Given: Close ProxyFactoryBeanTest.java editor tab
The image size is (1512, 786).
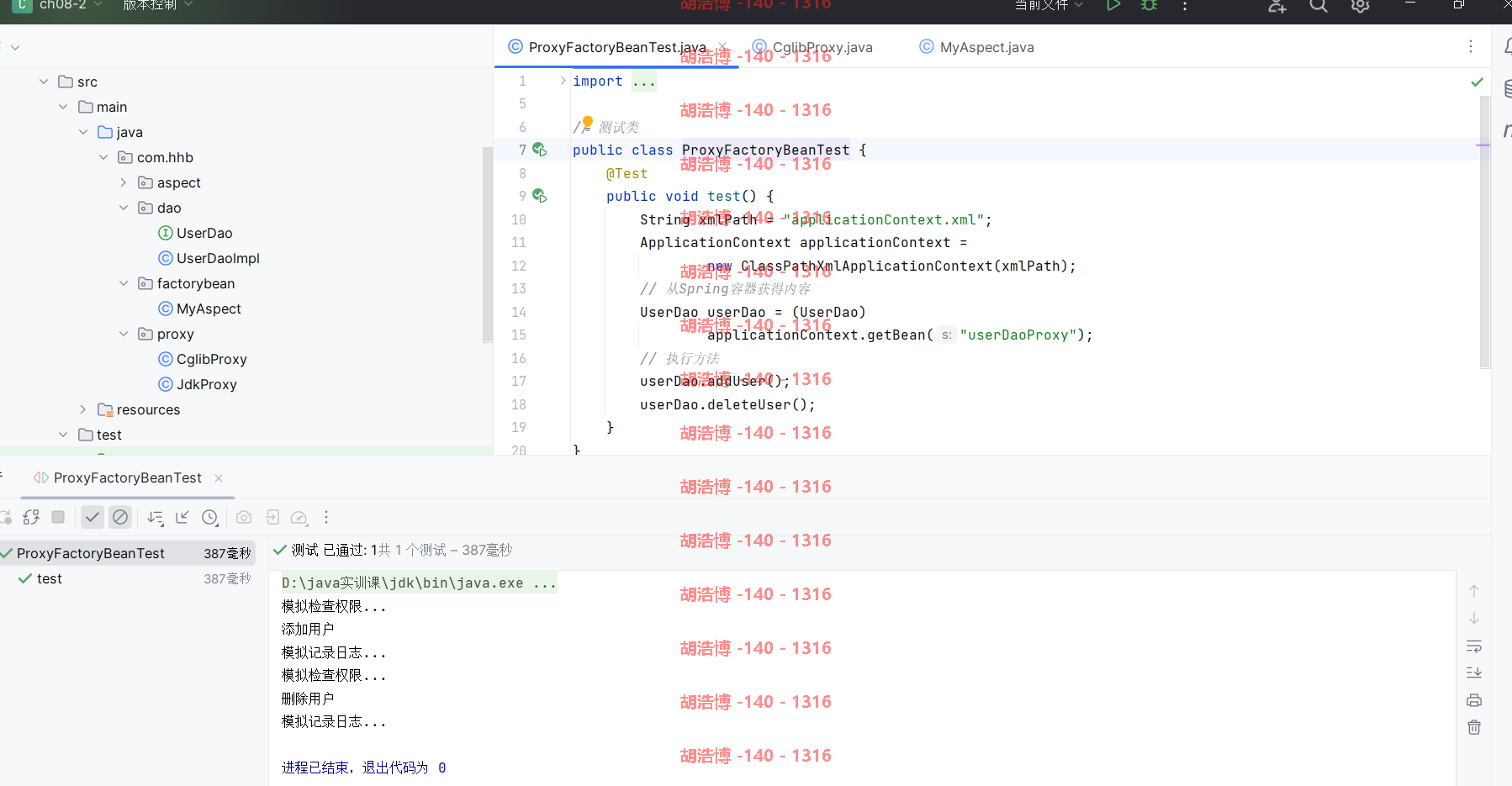Looking at the screenshot, I should click(x=722, y=46).
